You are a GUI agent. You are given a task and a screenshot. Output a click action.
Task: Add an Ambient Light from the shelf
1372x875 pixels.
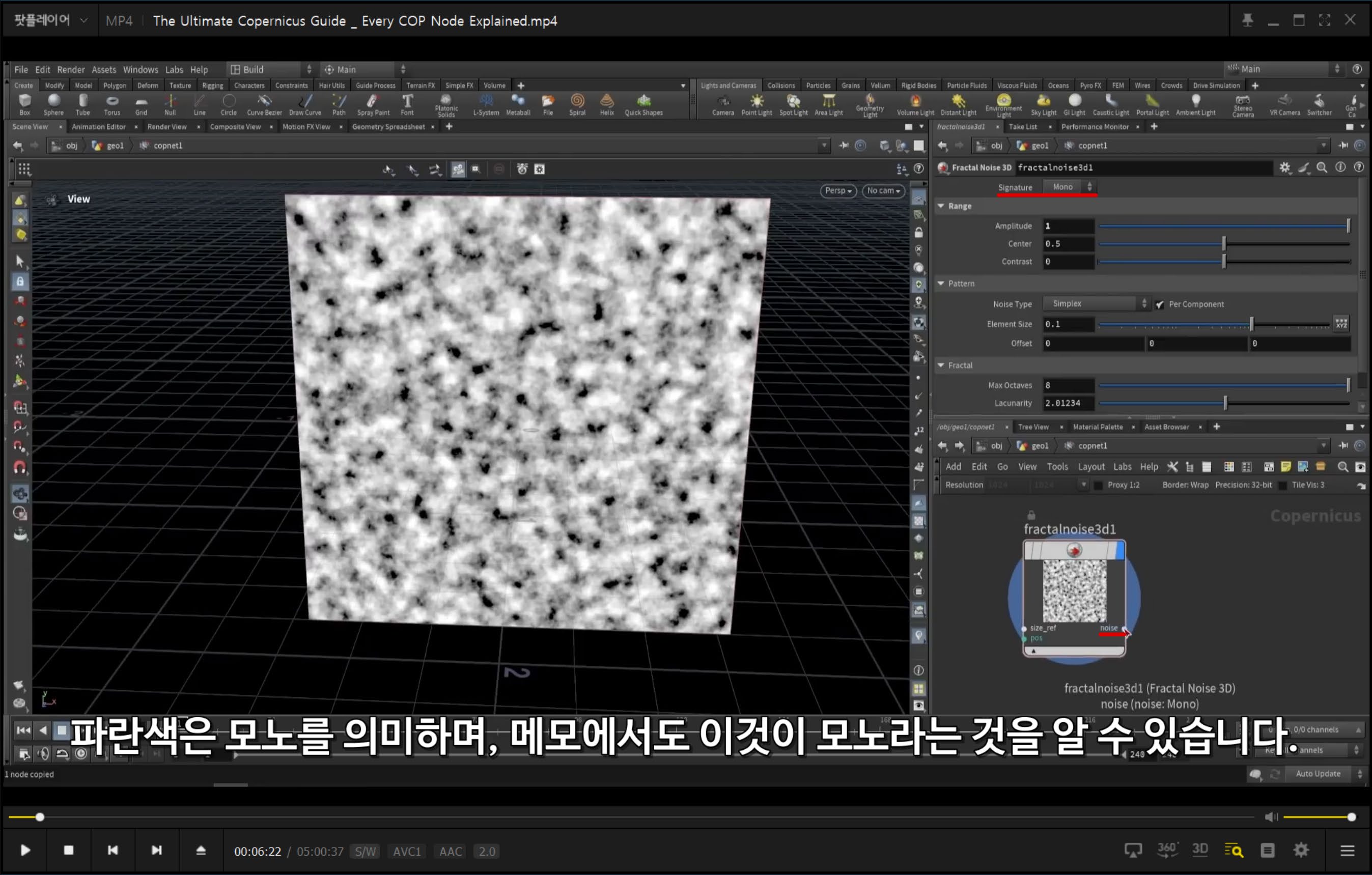pyautogui.click(x=1196, y=105)
